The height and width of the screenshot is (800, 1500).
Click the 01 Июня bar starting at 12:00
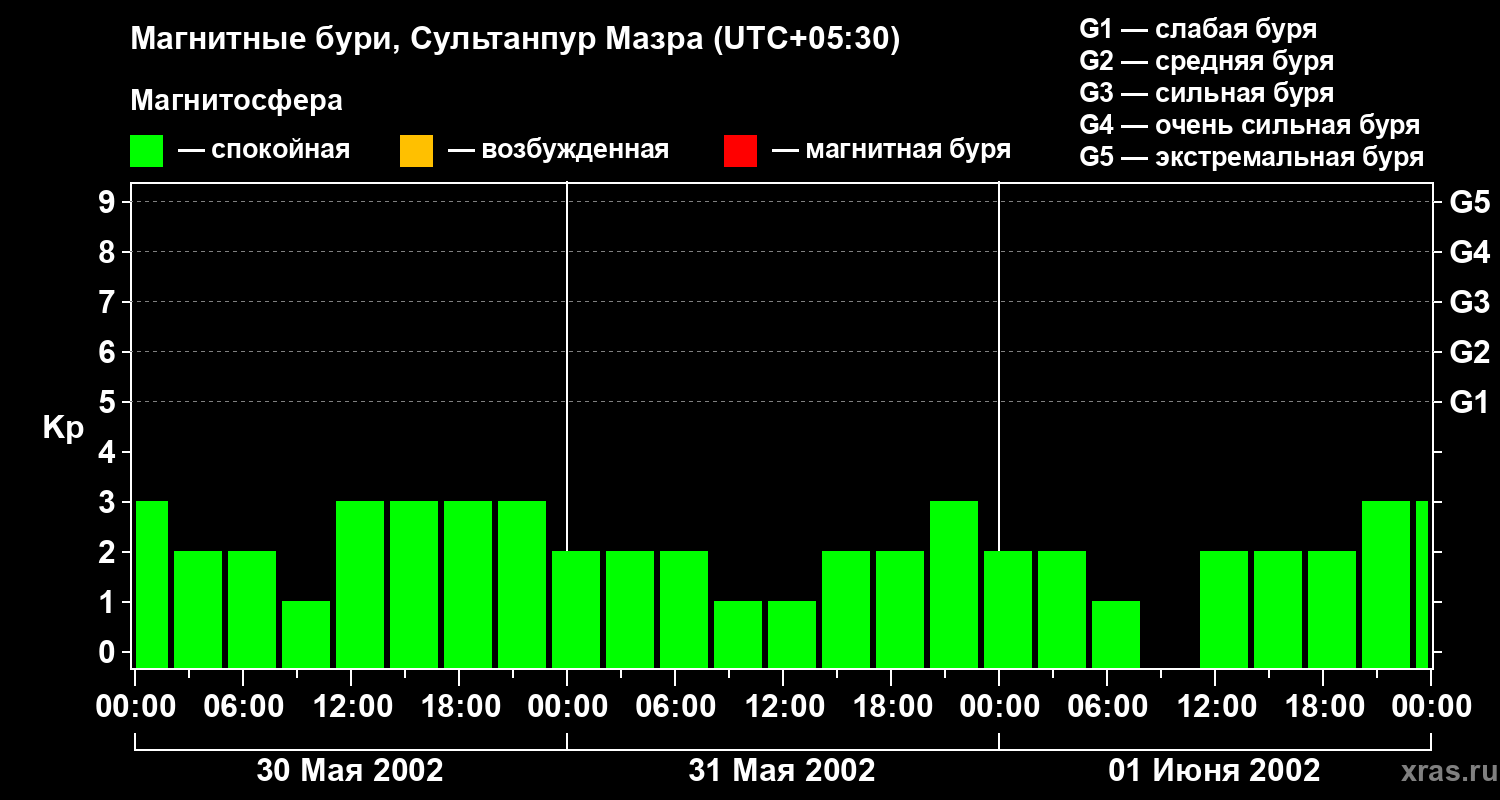coord(1224,609)
